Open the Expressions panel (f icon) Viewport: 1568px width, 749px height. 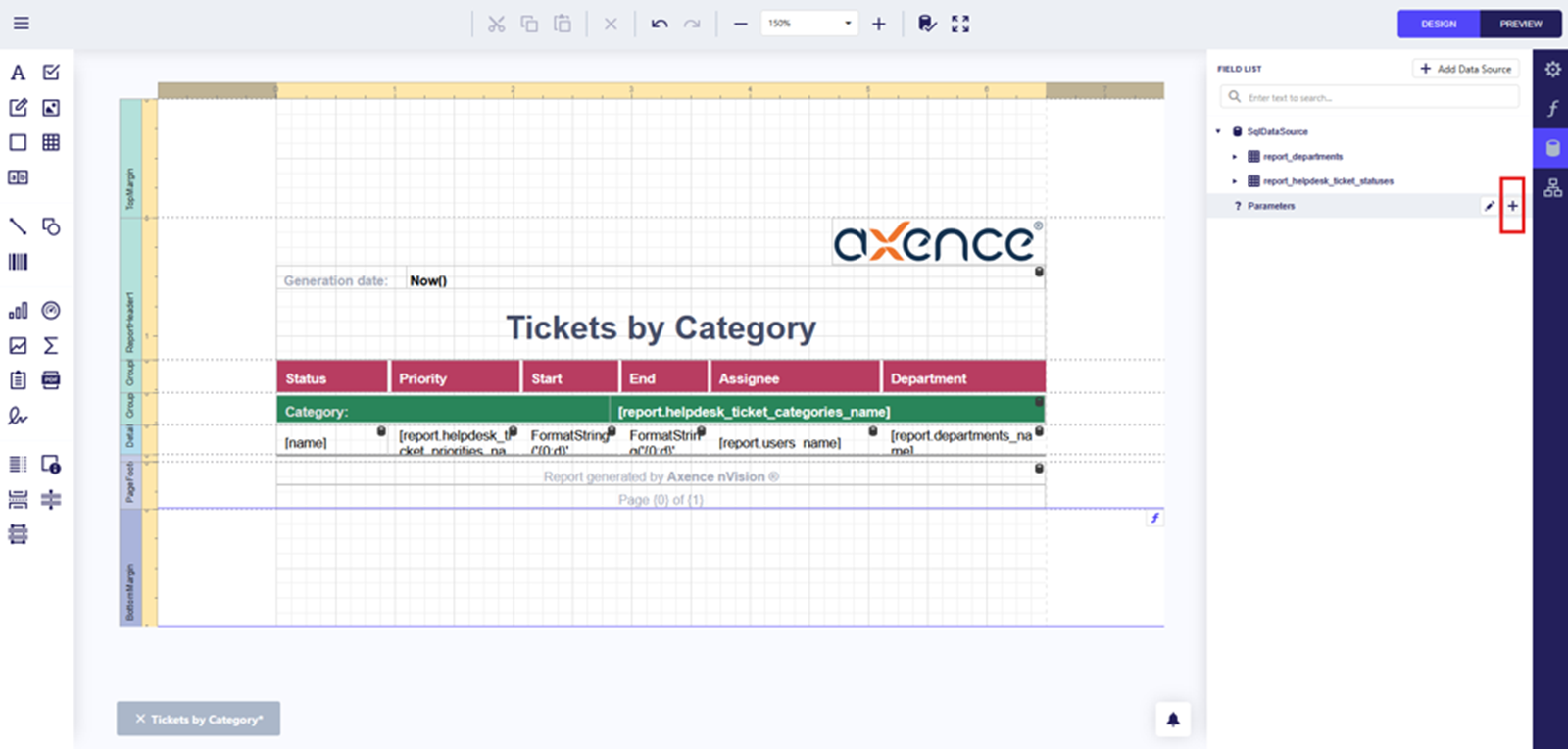pos(1552,109)
